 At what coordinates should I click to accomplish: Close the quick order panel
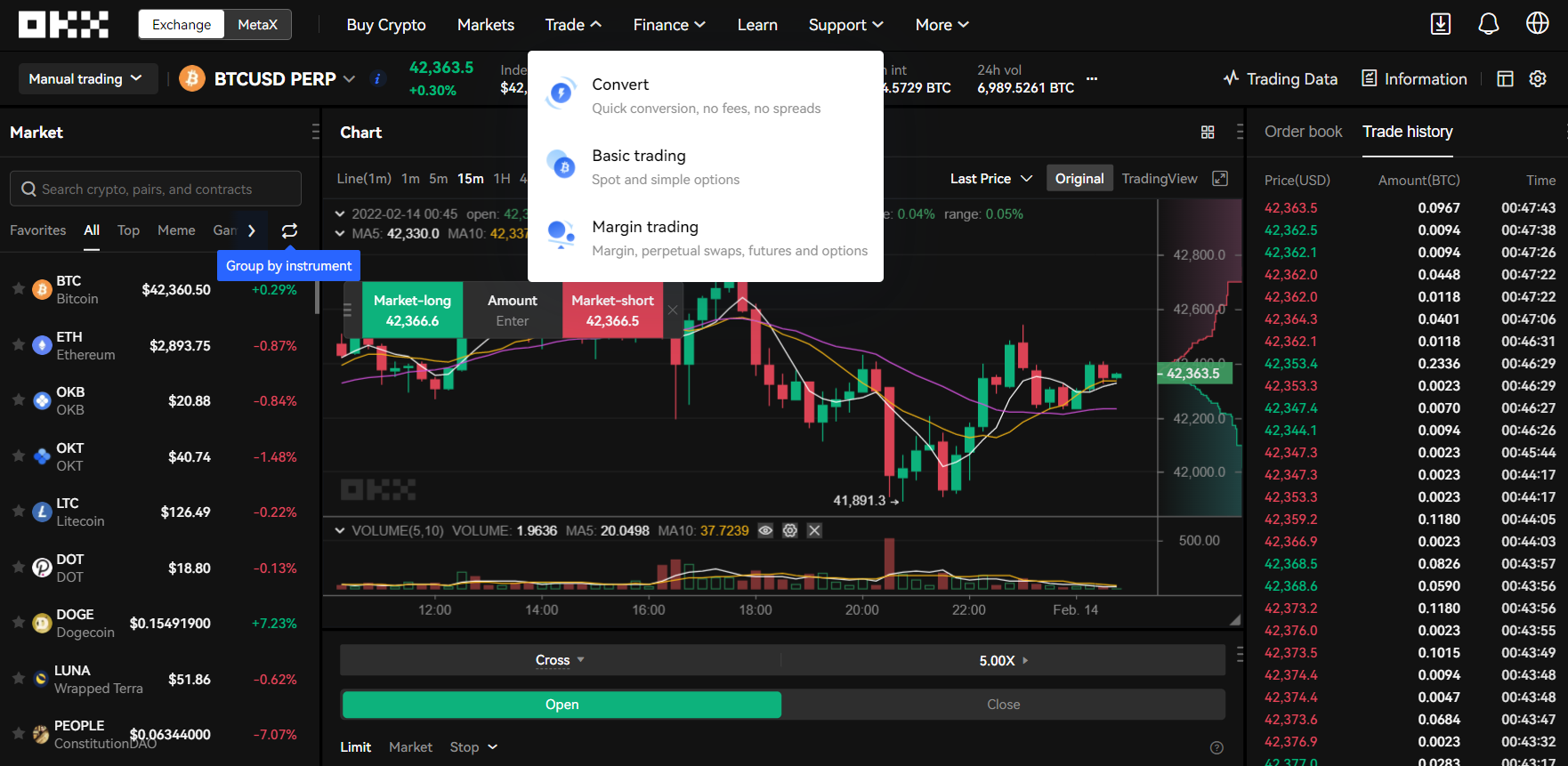click(673, 310)
